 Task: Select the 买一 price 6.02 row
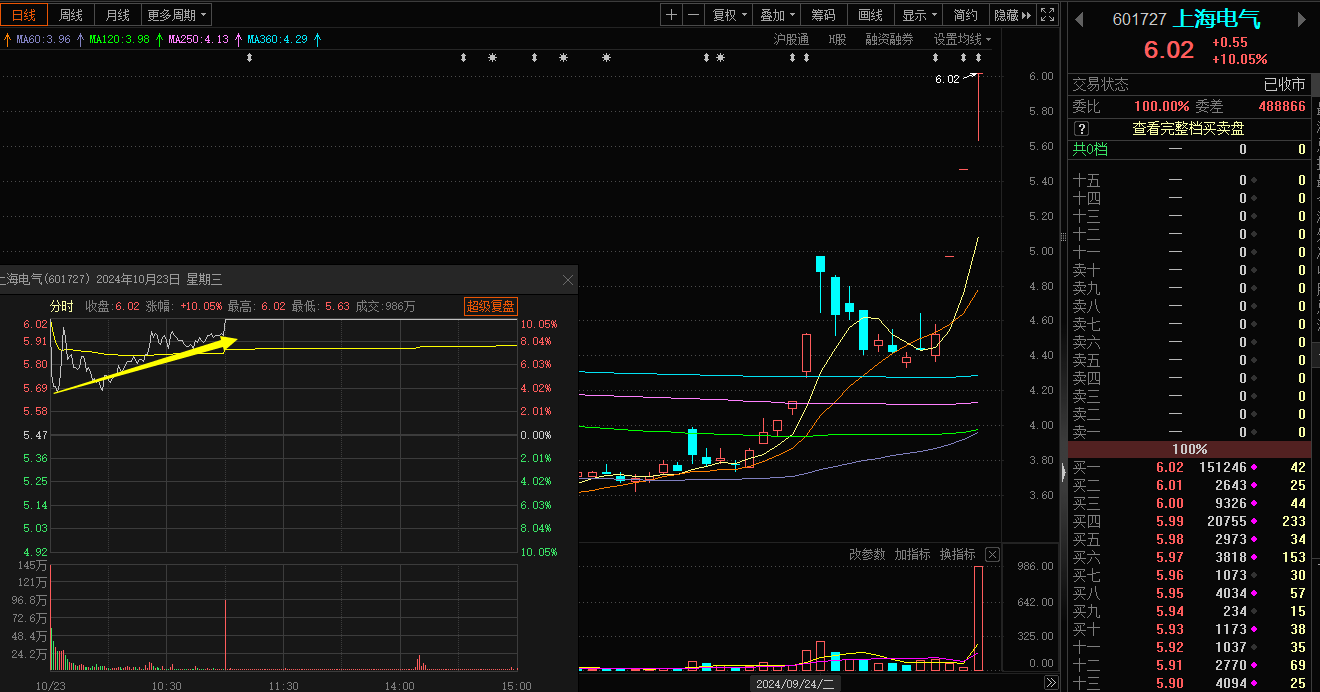point(1189,467)
